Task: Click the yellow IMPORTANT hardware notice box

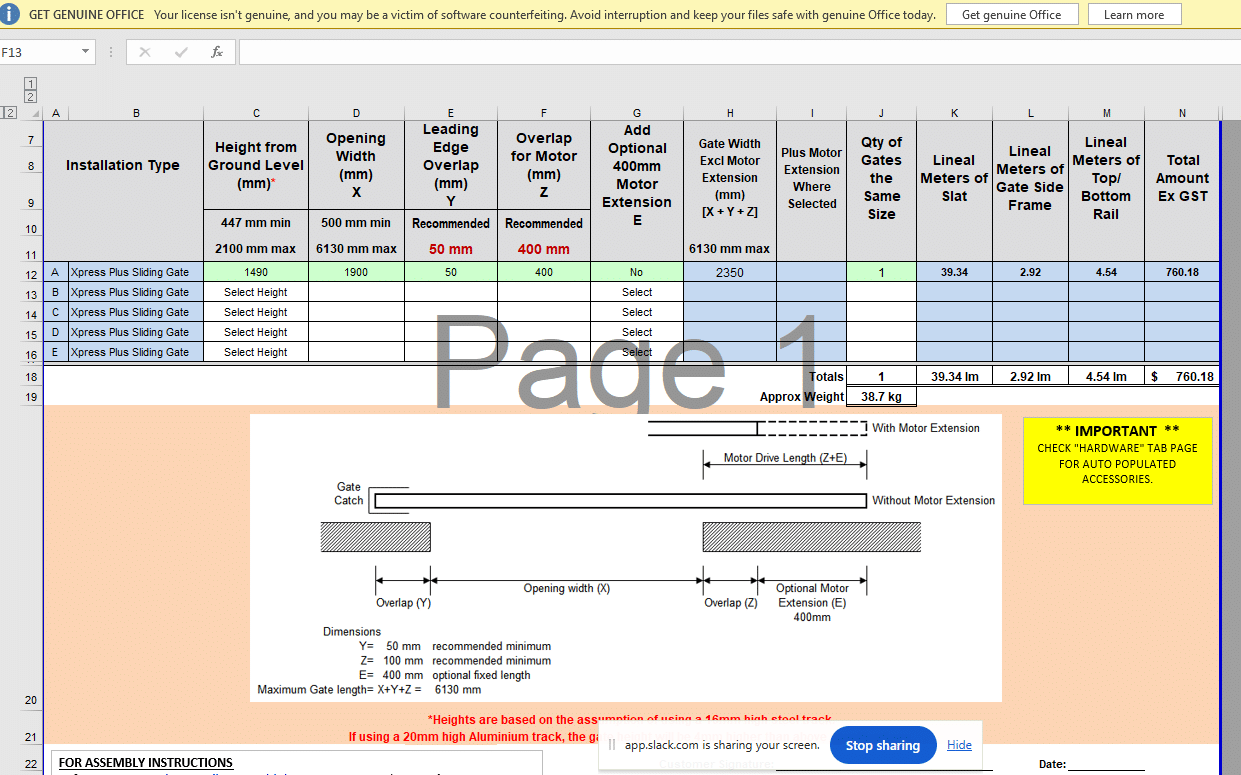Action: 1117,460
